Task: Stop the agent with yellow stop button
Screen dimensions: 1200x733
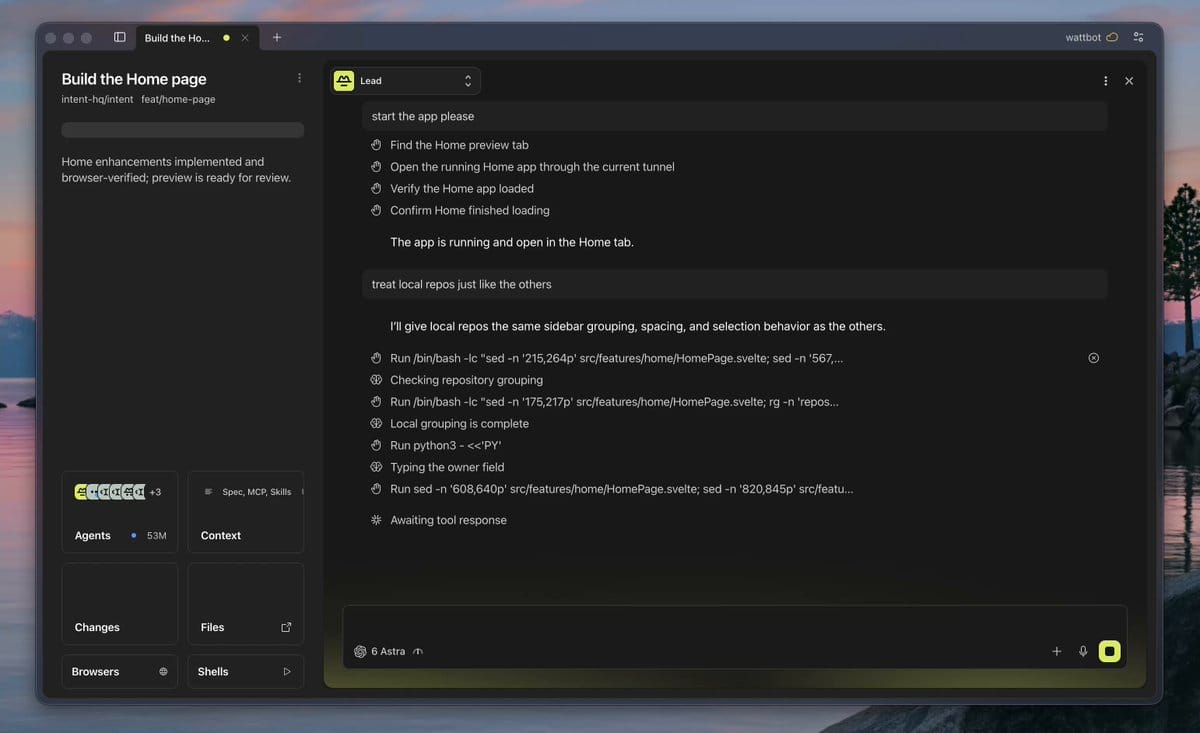Action: click(1109, 651)
